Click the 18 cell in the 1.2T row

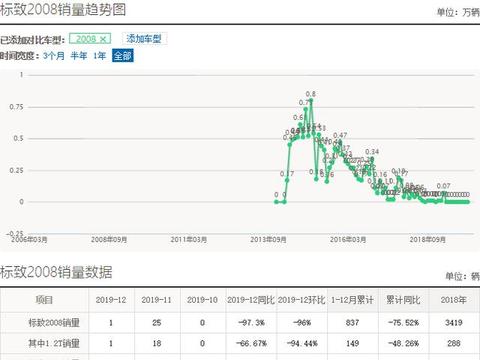point(157,343)
